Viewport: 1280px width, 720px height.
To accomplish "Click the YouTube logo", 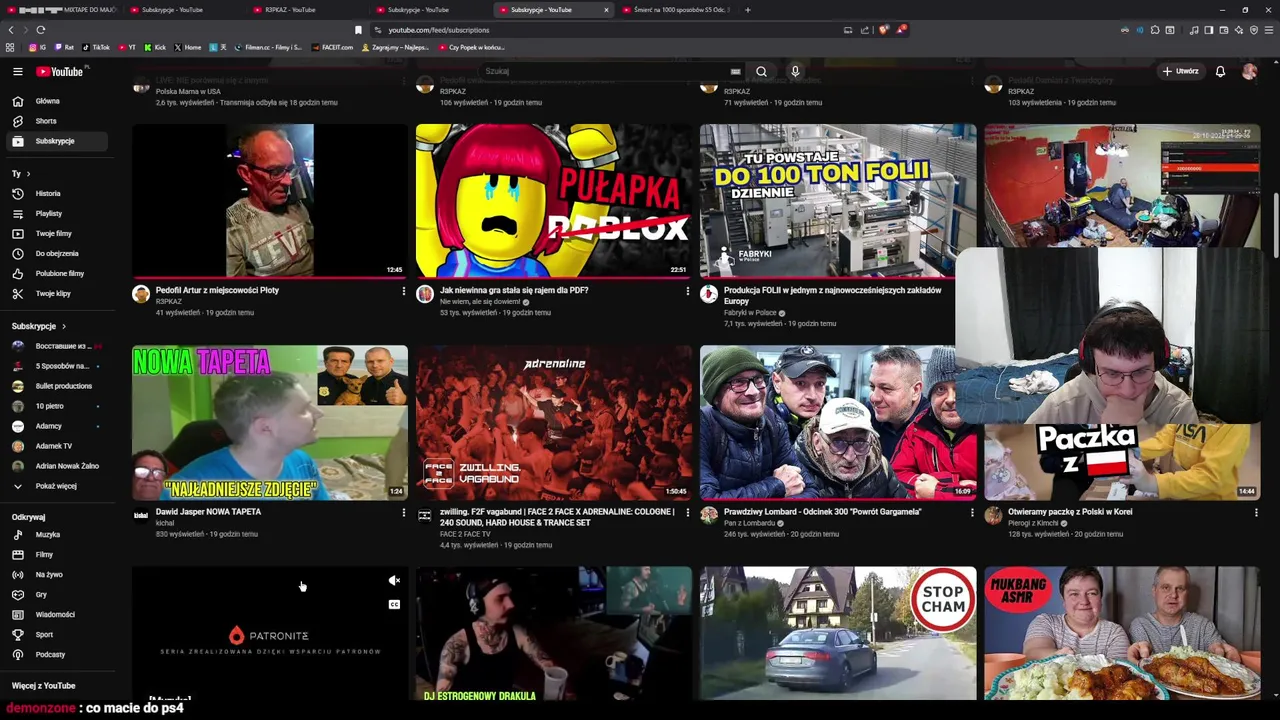I will [x=60, y=71].
